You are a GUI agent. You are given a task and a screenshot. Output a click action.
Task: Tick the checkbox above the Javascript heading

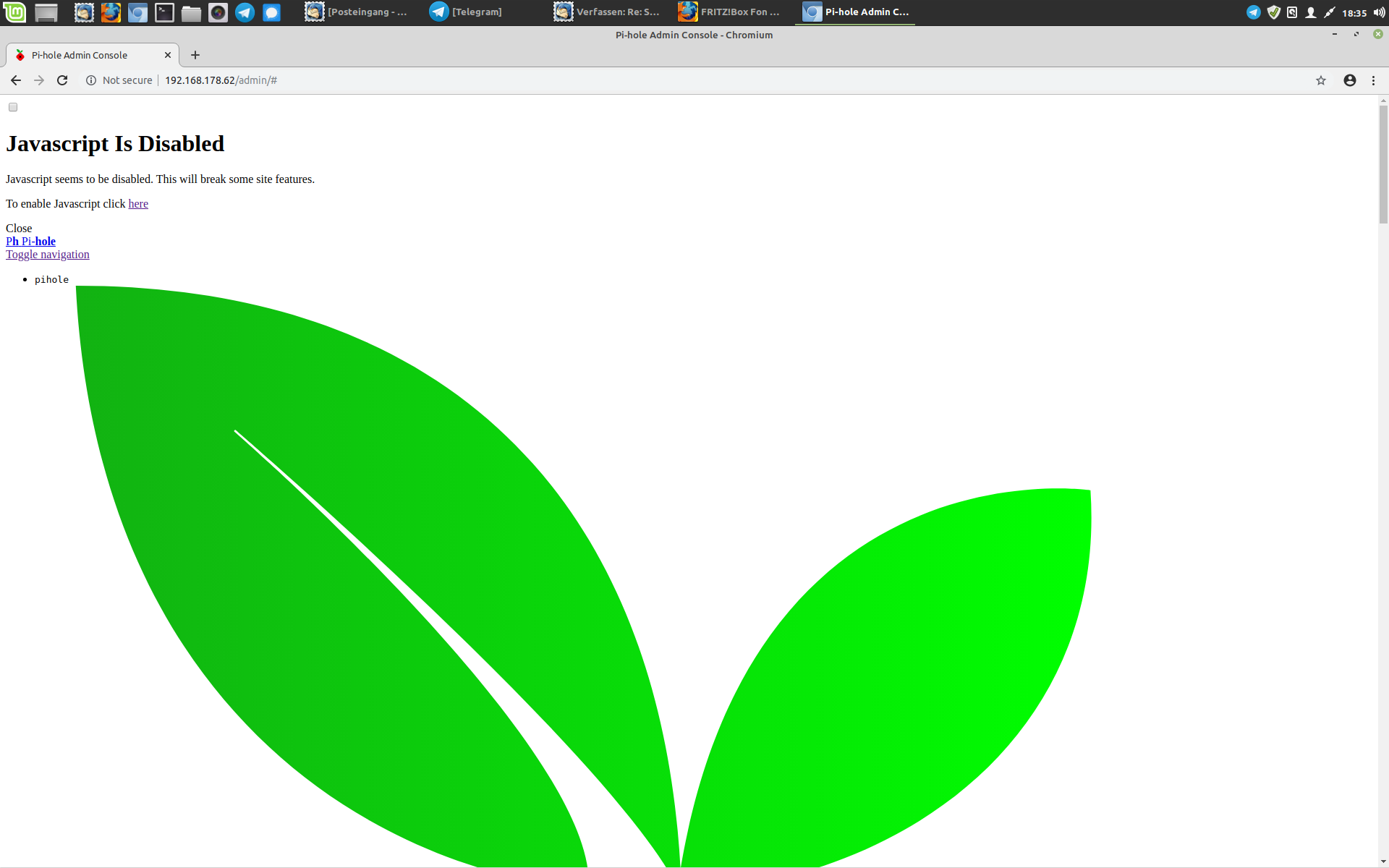13,108
